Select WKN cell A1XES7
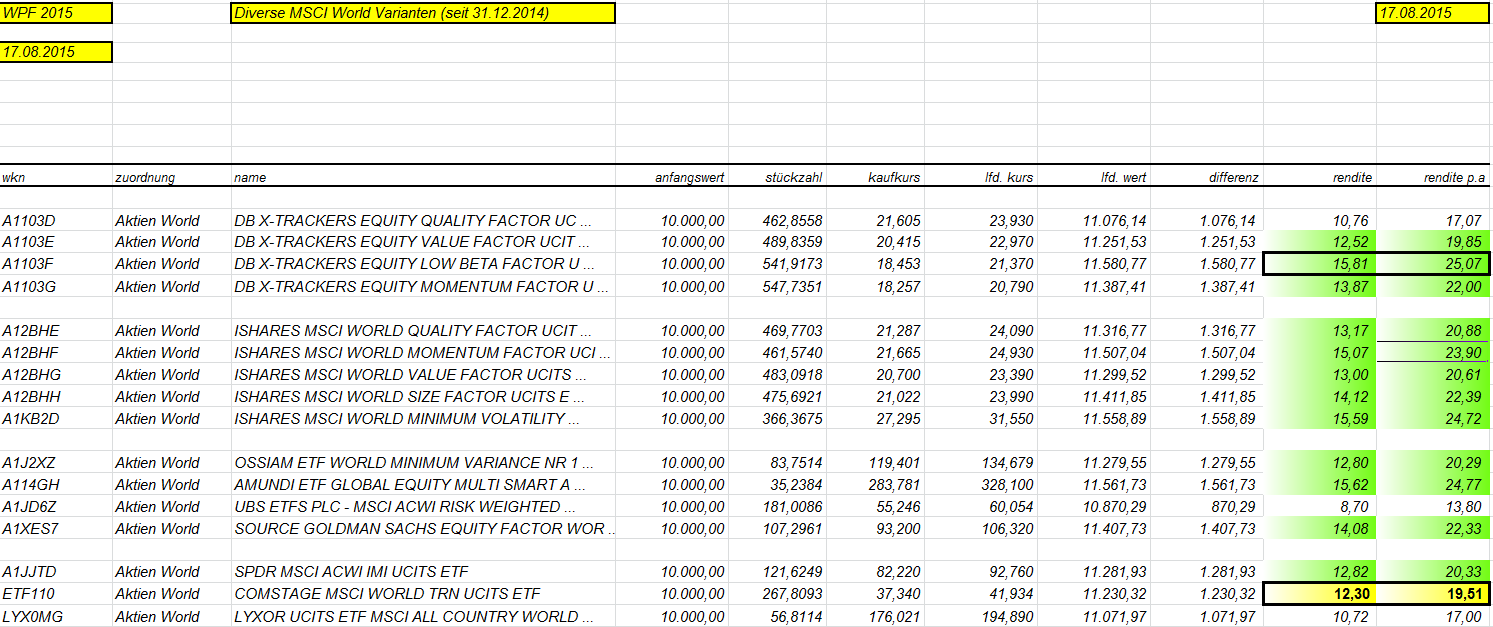This screenshot has width=1493, height=627. click(56, 528)
